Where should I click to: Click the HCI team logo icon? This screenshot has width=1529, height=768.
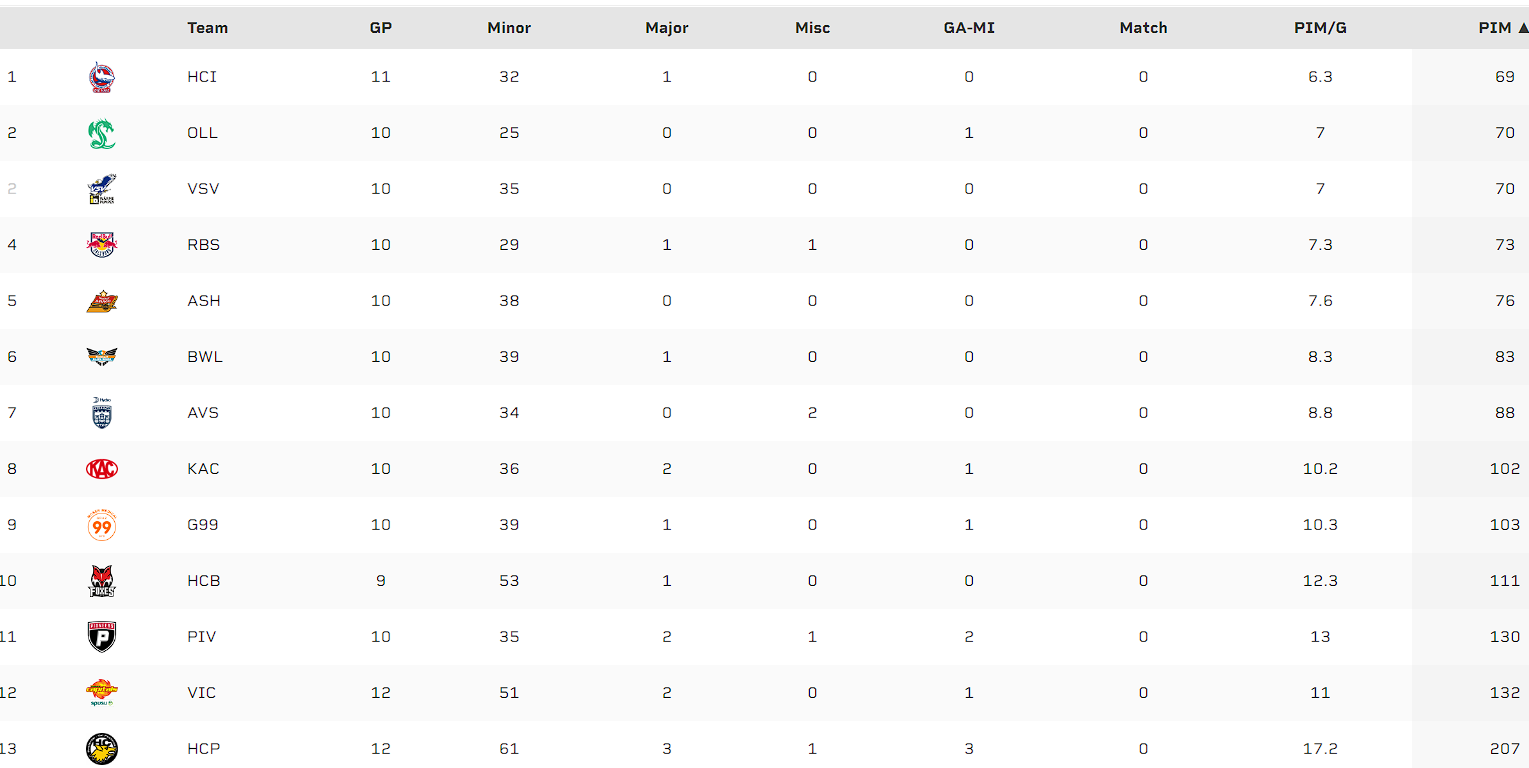click(101, 77)
